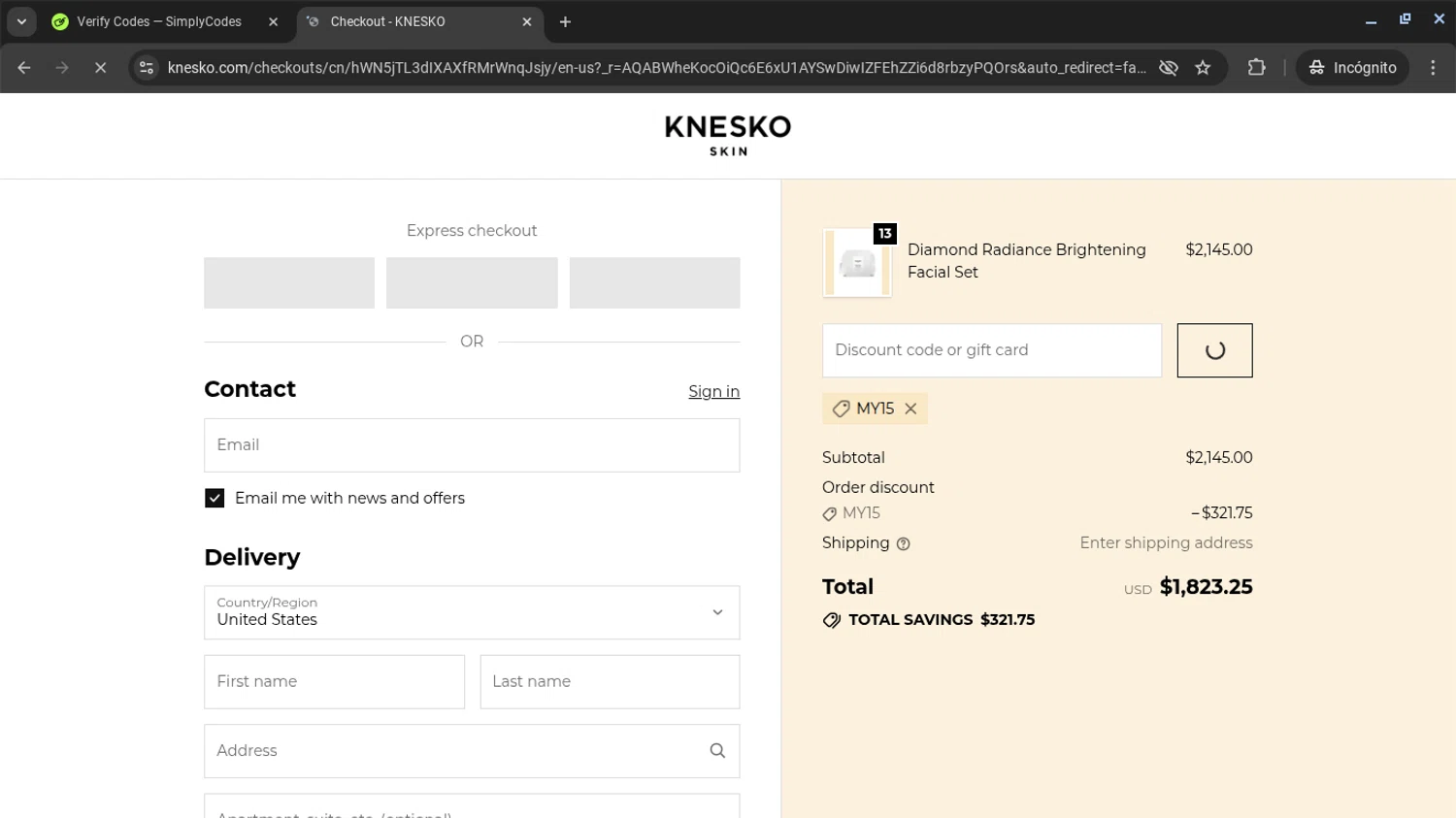This screenshot has width=1456, height=818.
Task: Click the loading apply discount button
Action: [1214, 350]
